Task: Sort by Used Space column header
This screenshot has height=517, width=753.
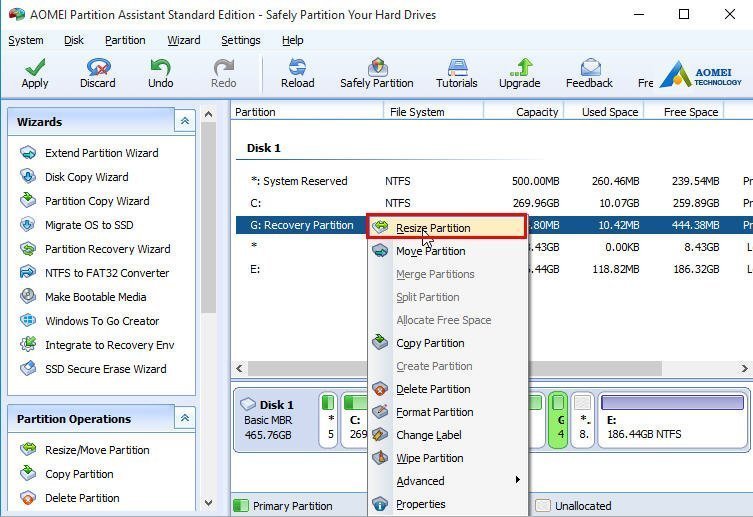Action: [x=604, y=112]
